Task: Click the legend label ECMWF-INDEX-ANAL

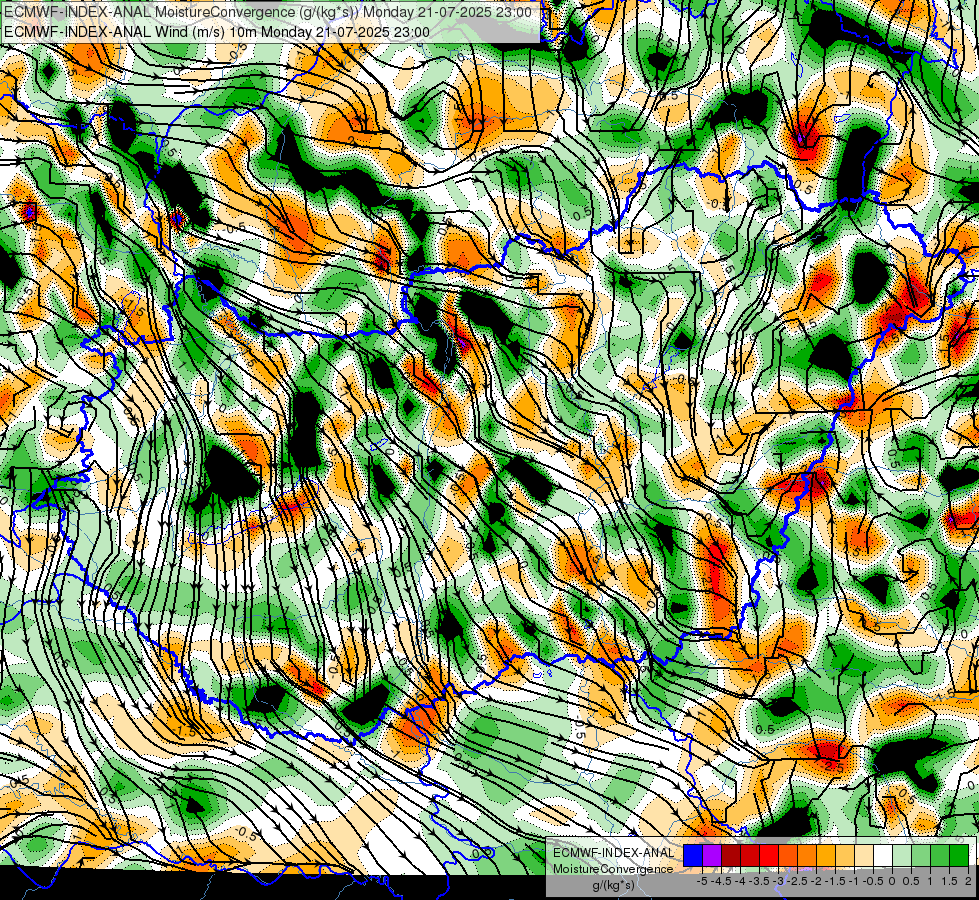Action: coord(613,853)
